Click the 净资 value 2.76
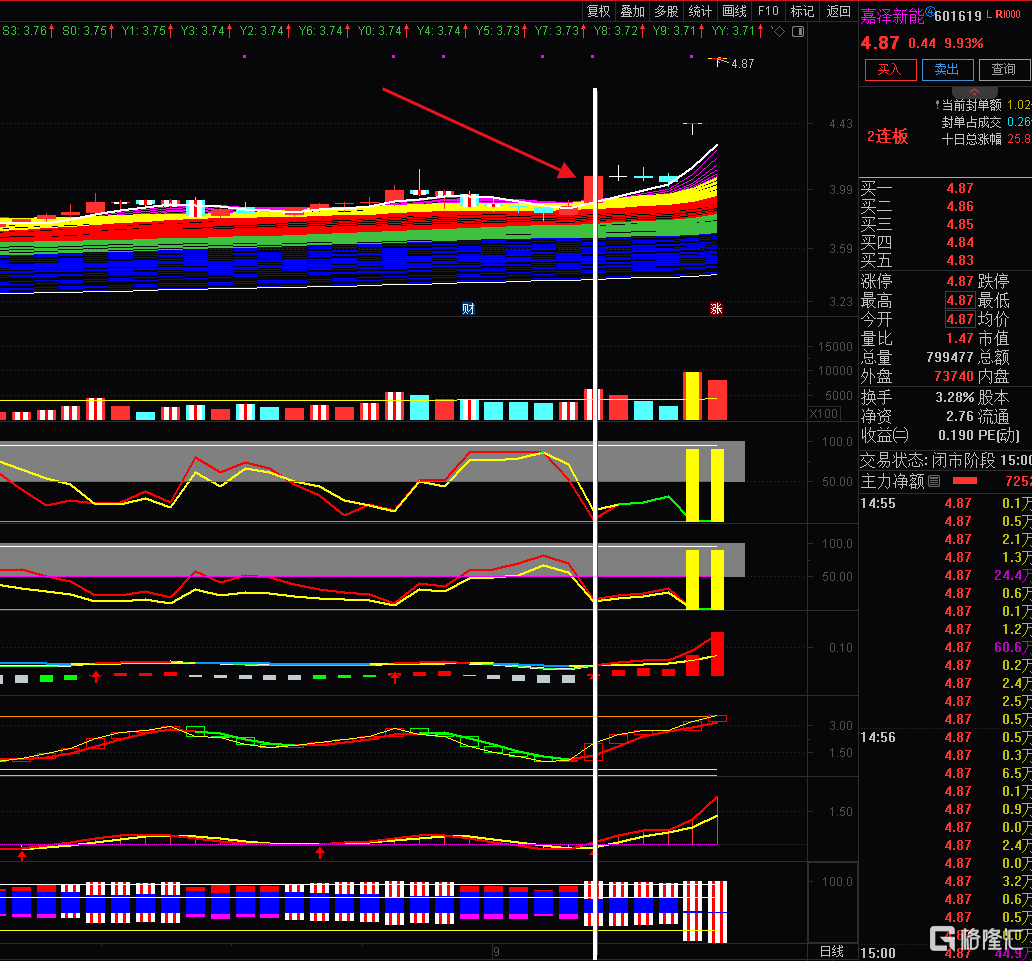 pos(960,417)
